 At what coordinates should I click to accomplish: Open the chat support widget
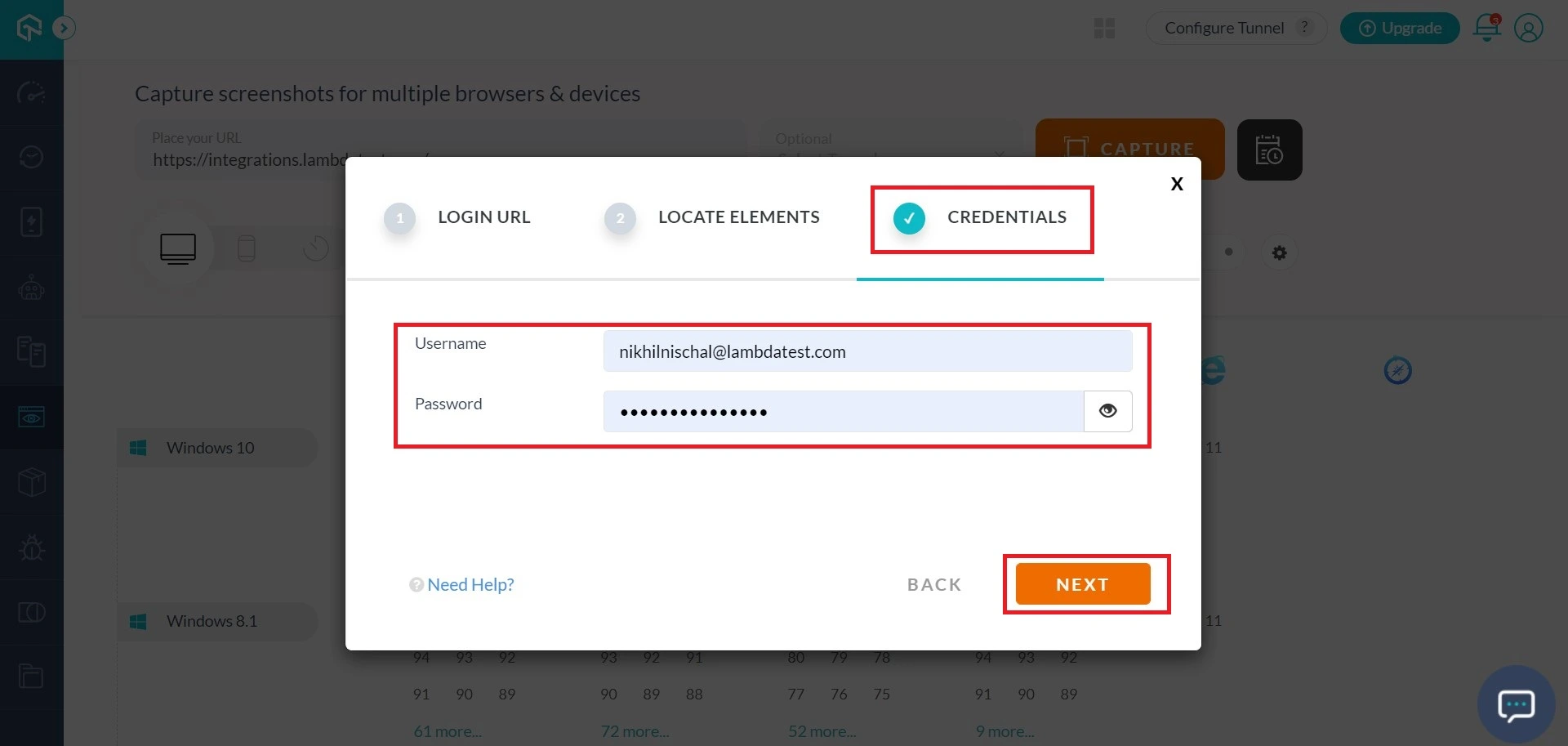point(1516,704)
